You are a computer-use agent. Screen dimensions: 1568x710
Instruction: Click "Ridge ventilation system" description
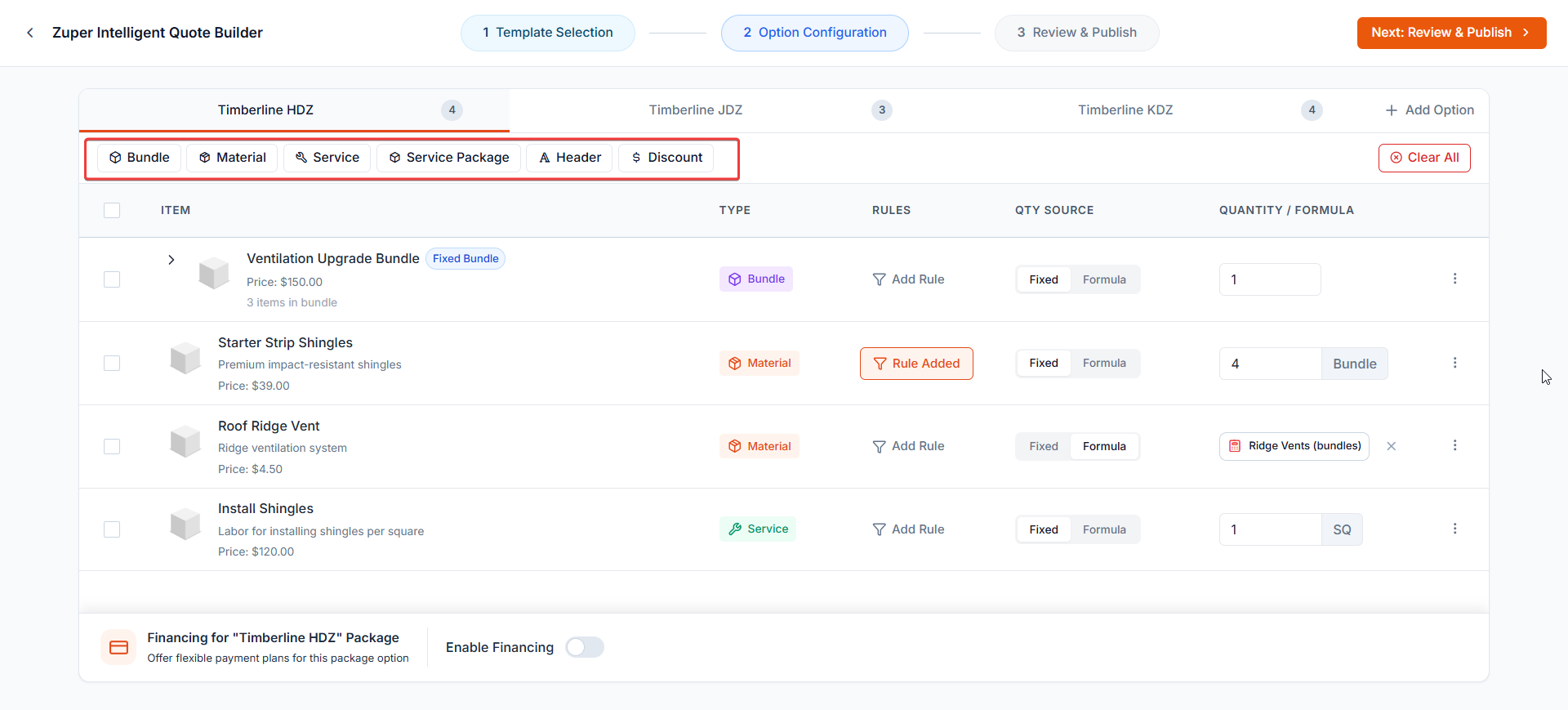coord(283,448)
